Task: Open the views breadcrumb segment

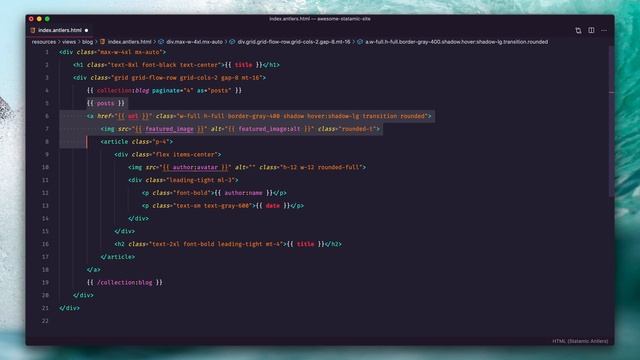Action: pos(69,42)
